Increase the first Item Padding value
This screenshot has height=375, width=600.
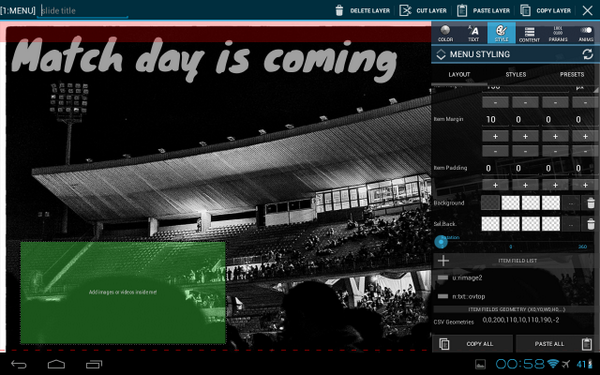click(495, 185)
